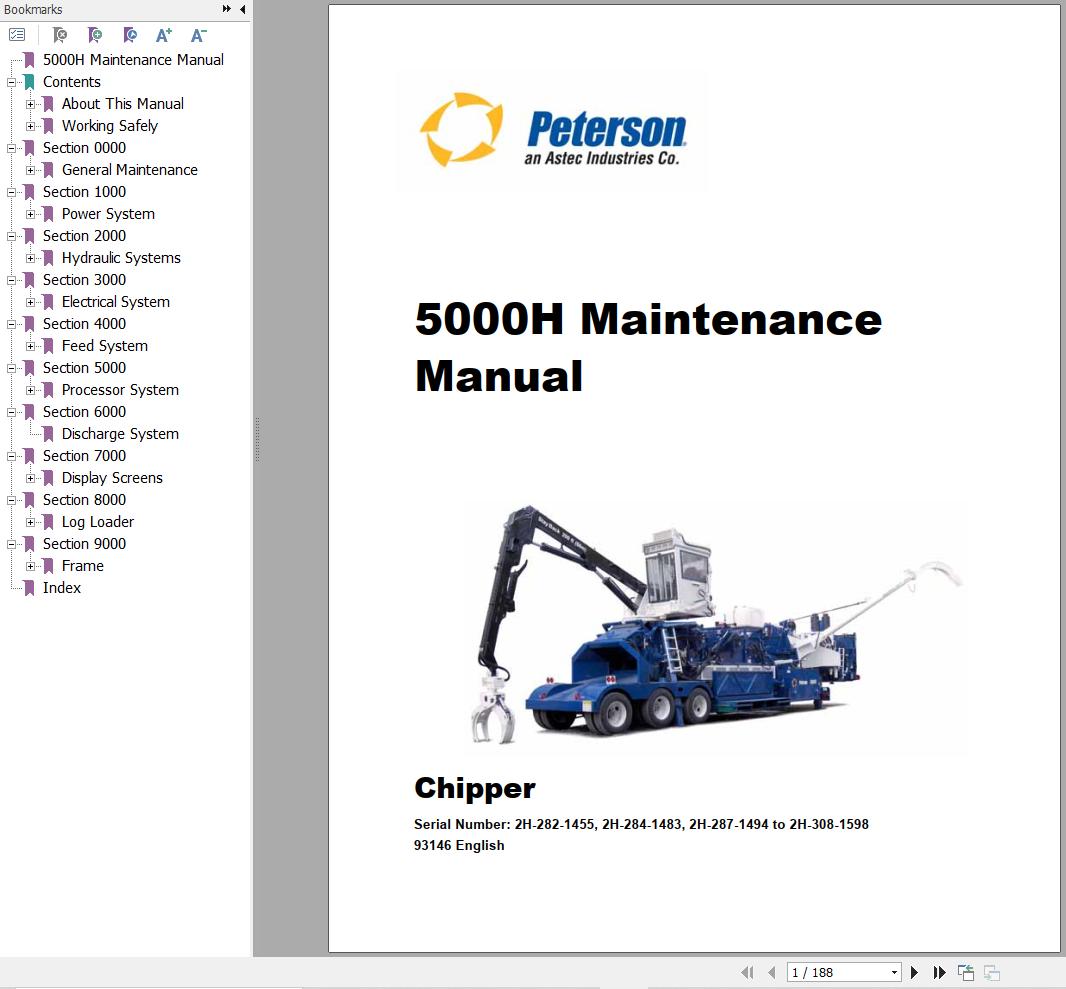Click the bookmark icon beside Feed System
This screenshot has width=1066, height=989.
(48, 346)
